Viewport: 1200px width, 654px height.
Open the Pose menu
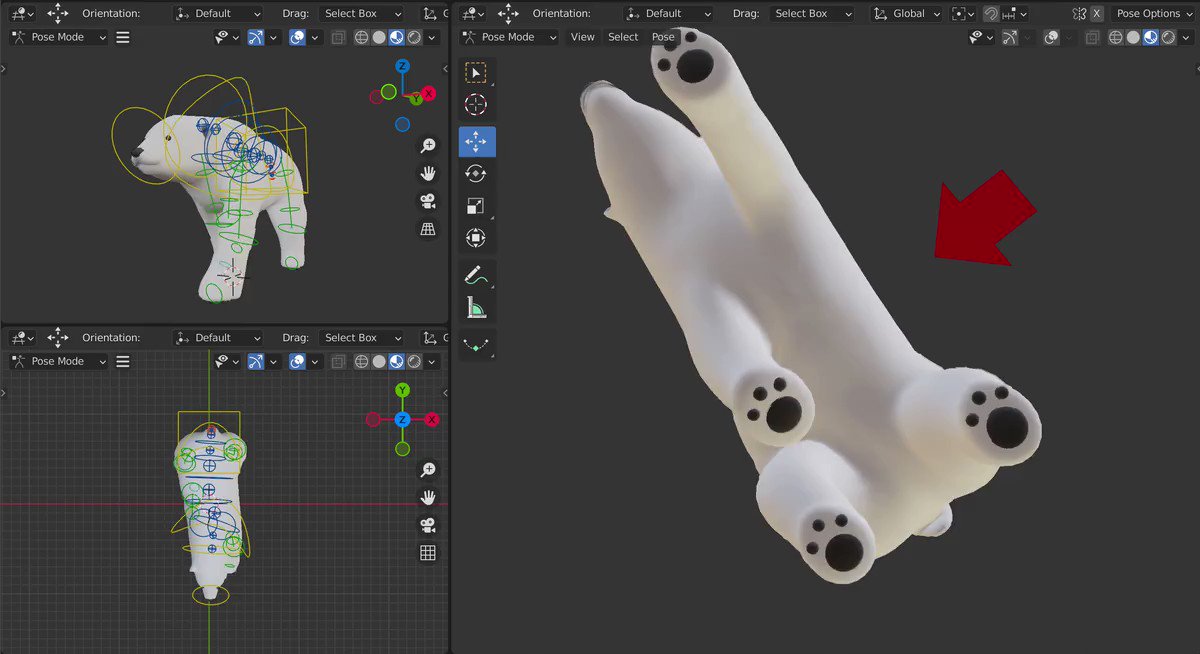click(663, 37)
